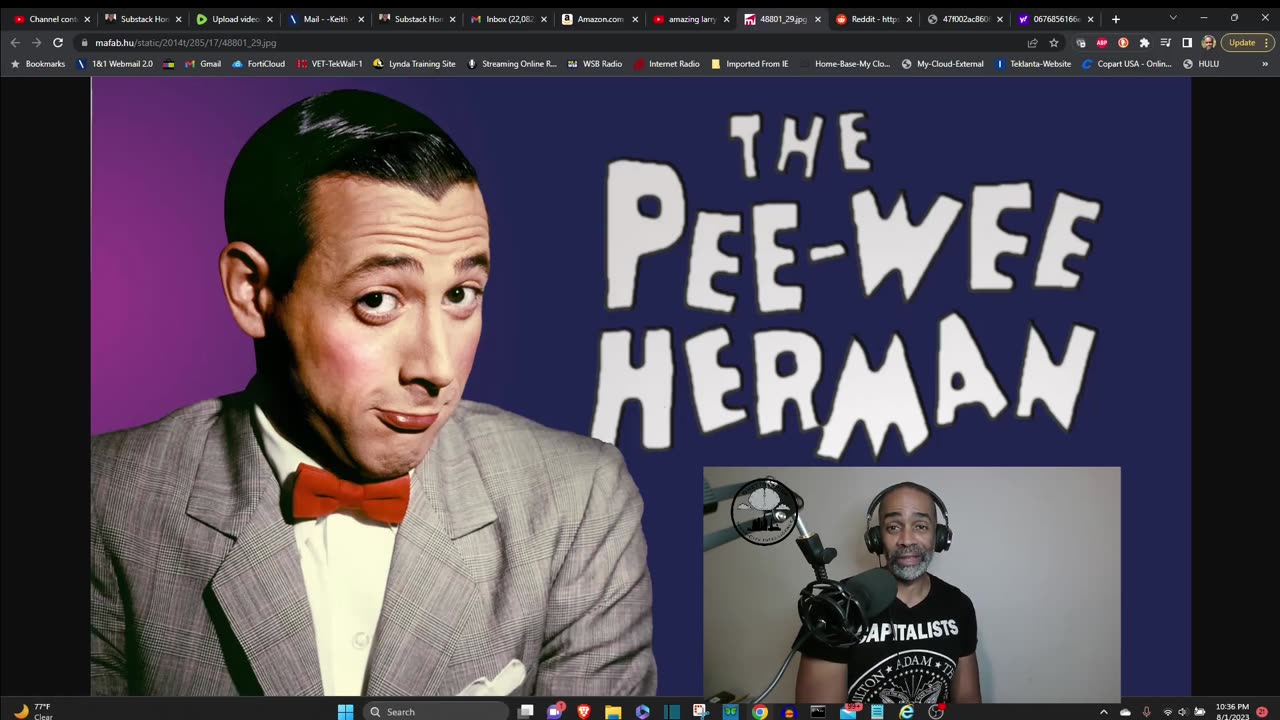Open the Teklanta-Website bookmark
This screenshot has width=1280, height=720.
point(1033,64)
